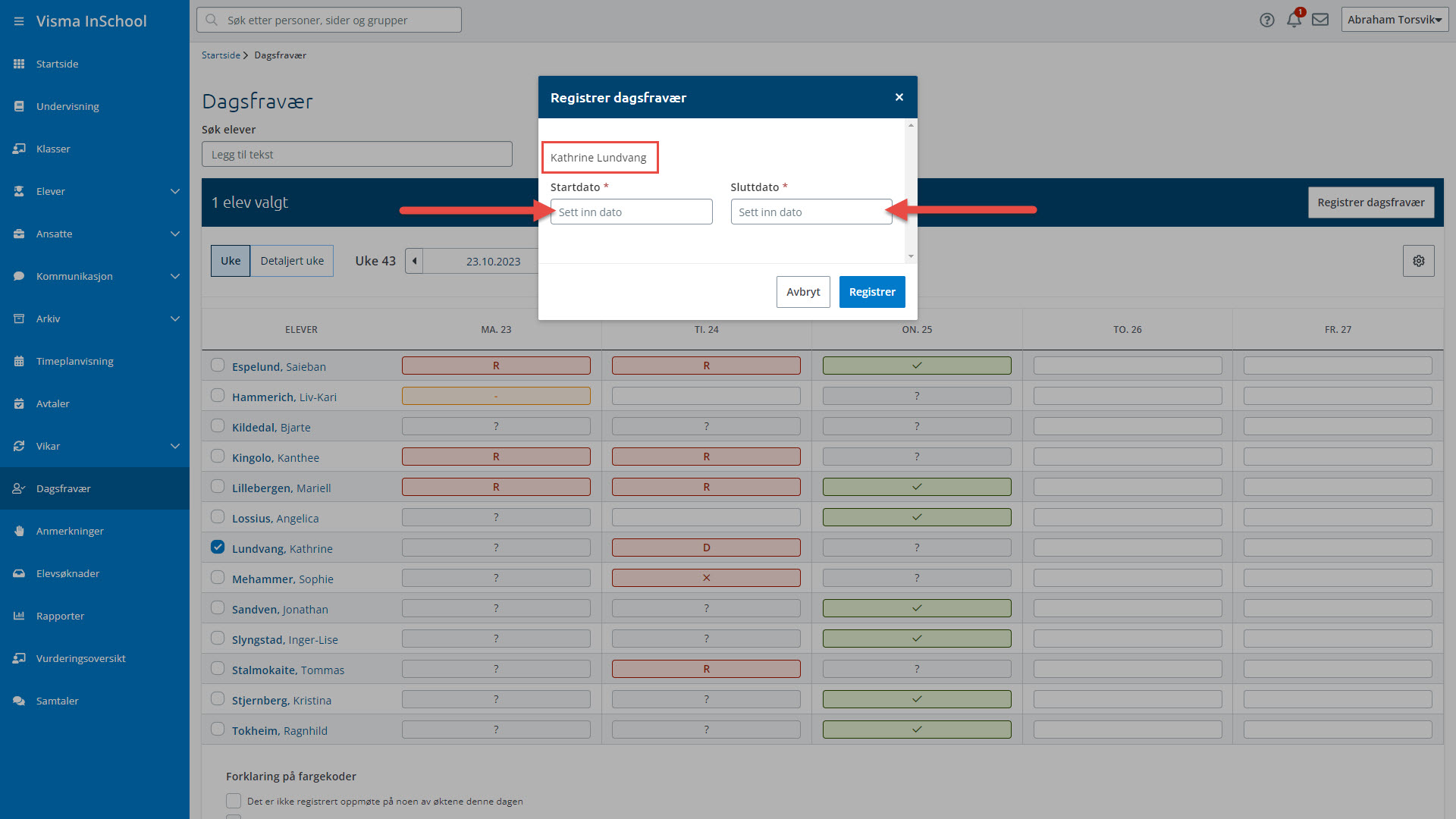Click the blue Registrer button

[x=872, y=292]
